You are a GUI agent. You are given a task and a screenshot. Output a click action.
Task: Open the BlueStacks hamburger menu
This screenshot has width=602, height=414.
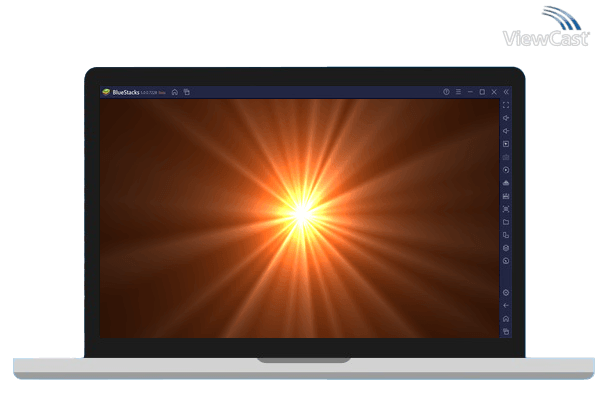[458, 92]
